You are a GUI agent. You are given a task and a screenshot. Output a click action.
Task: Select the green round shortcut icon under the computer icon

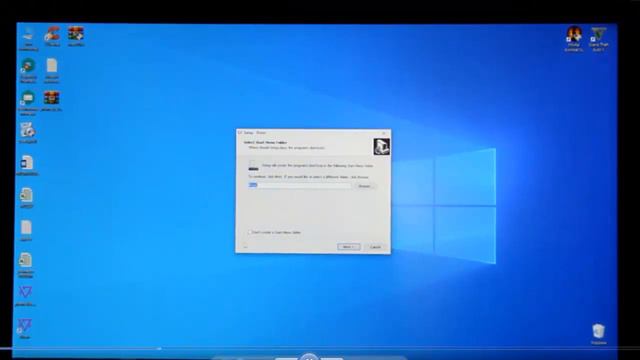(28, 71)
